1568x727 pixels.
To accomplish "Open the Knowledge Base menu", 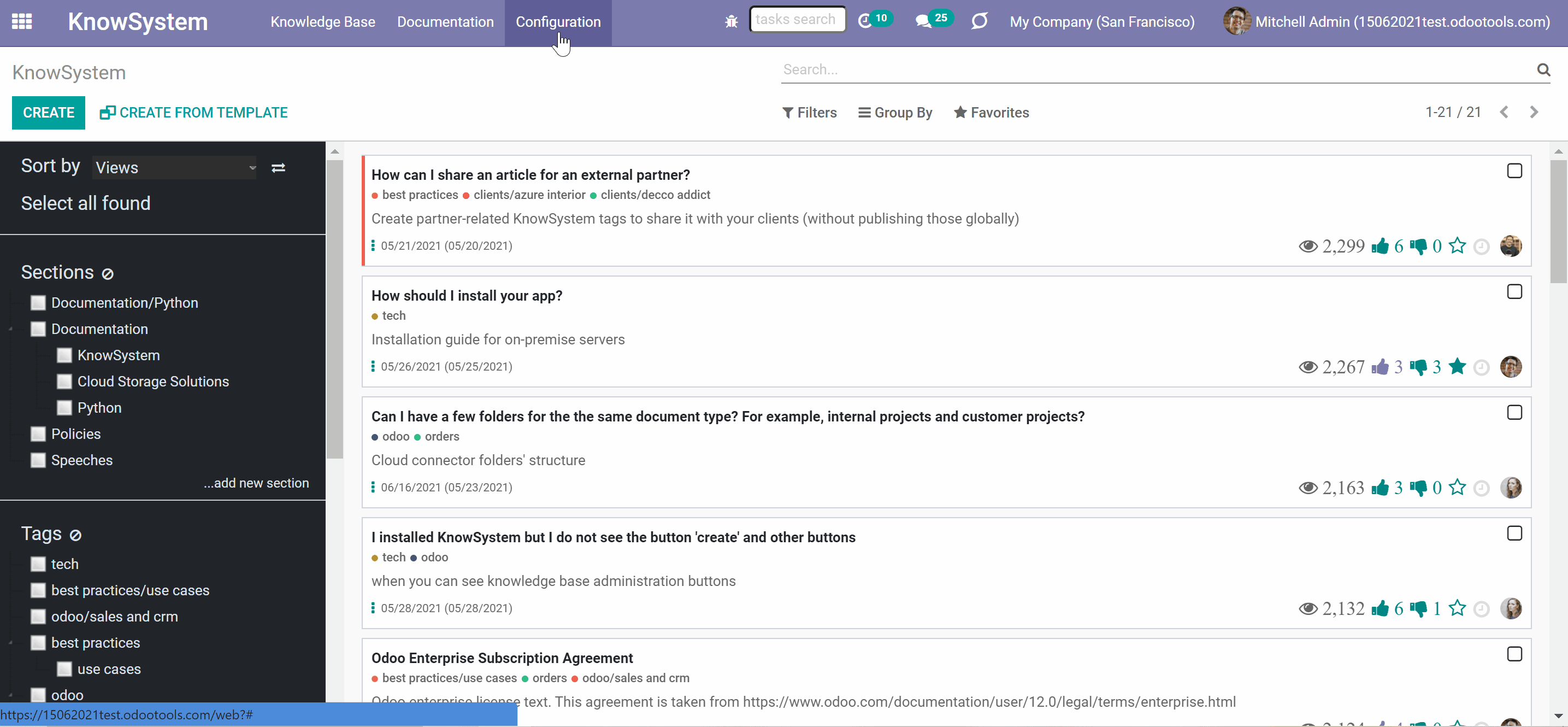I will (322, 22).
